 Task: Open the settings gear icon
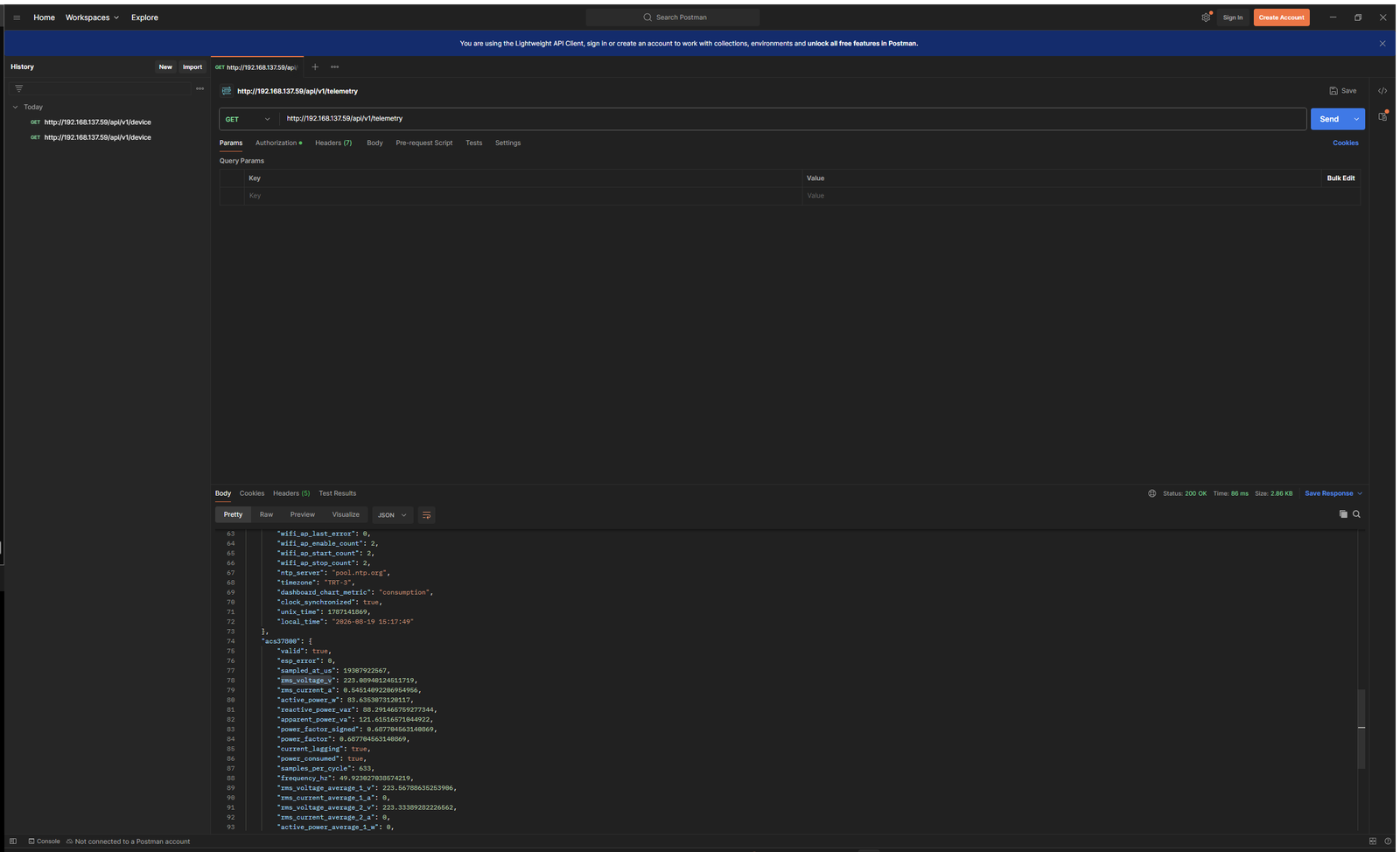pyautogui.click(x=1206, y=17)
